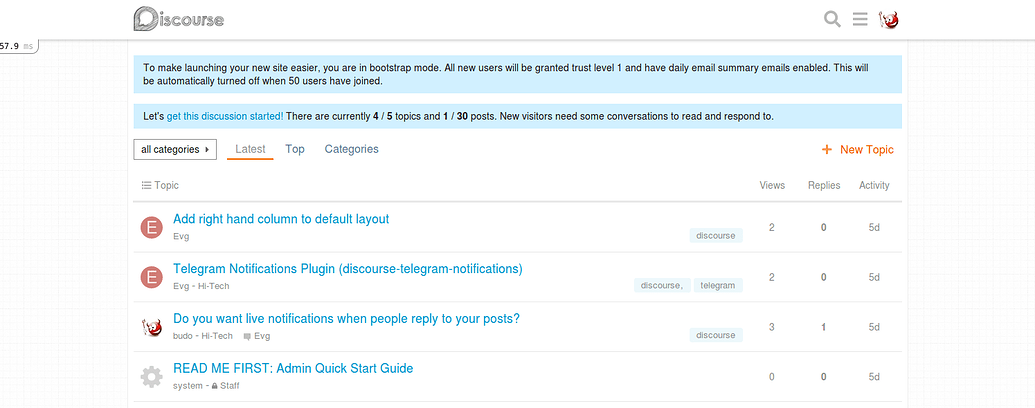This screenshot has height=408, width=1035.
Task: Sort topics by Activity column
Action: (x=874, y=185)
